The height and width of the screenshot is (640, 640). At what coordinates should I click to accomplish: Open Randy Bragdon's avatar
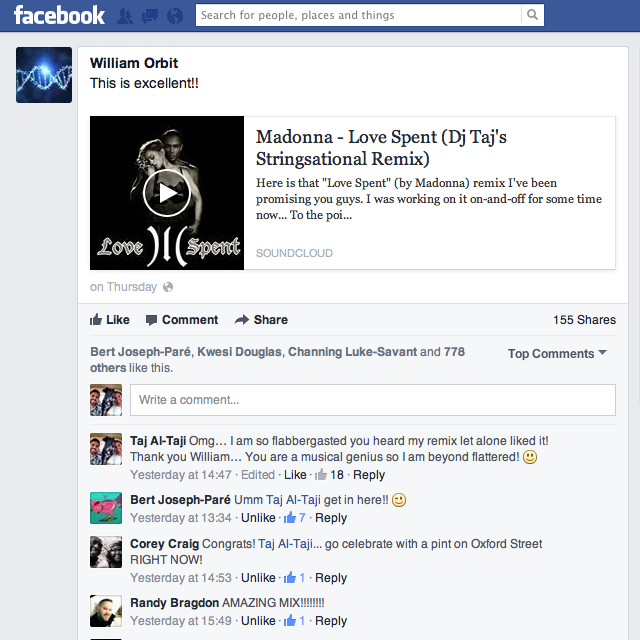(106, 611)
